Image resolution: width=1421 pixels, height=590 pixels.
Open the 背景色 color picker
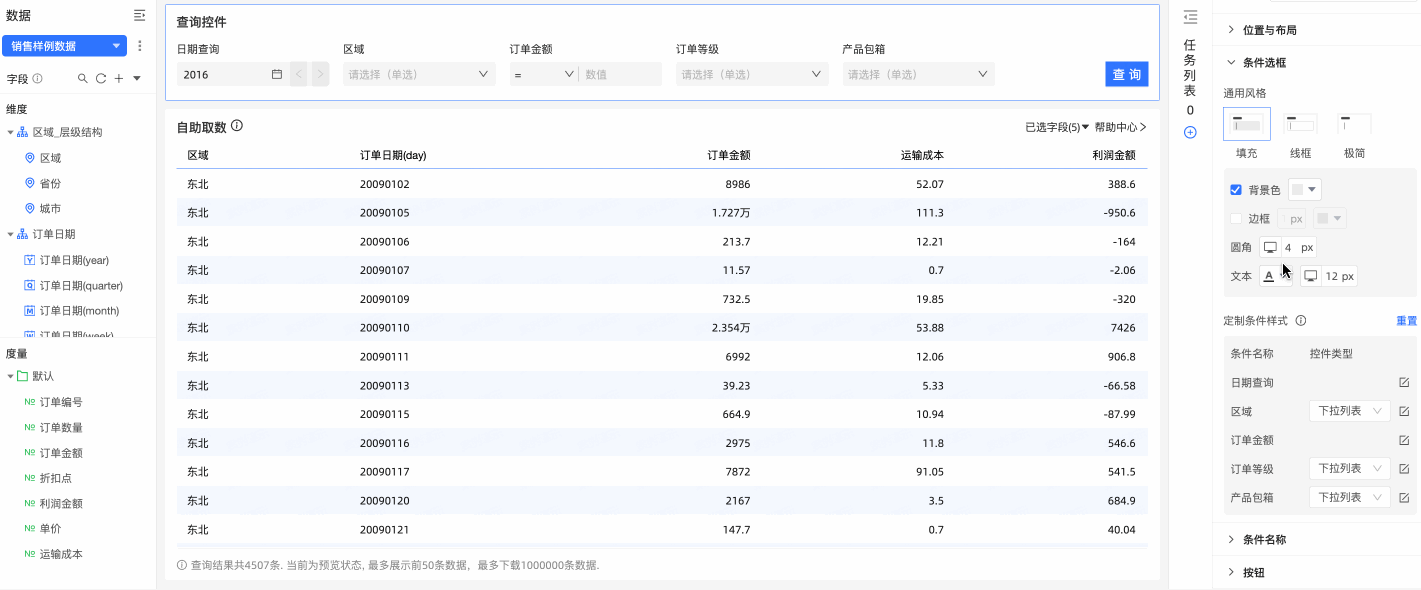(x=1305, y=190)
